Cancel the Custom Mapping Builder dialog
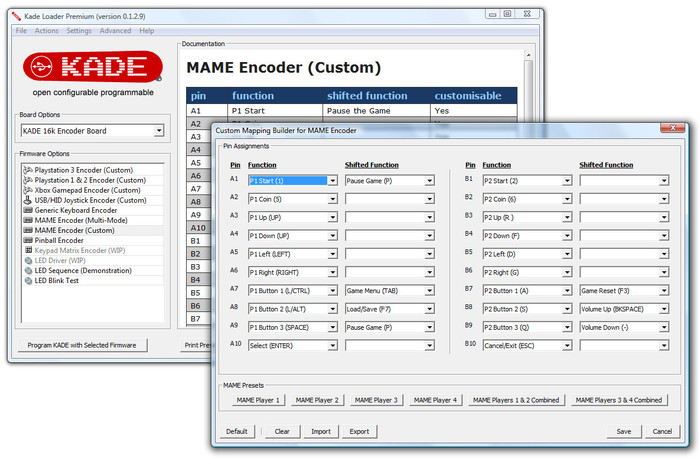The height and width of the screenshot is (458, 700). coord(662,431)
